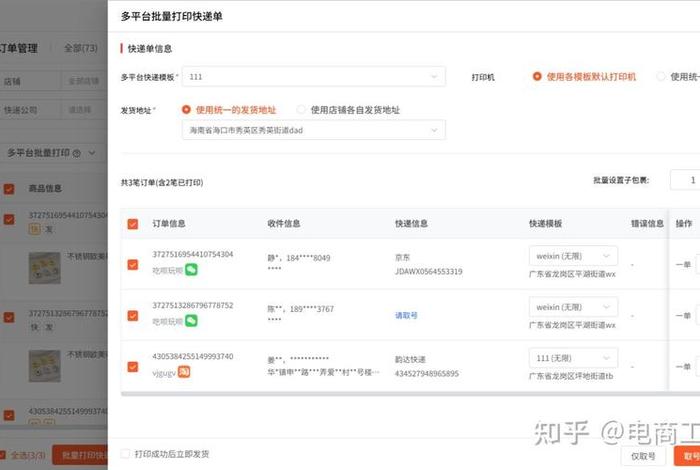Click help icon beside 多平台批量打印 in background

(76, 153)
